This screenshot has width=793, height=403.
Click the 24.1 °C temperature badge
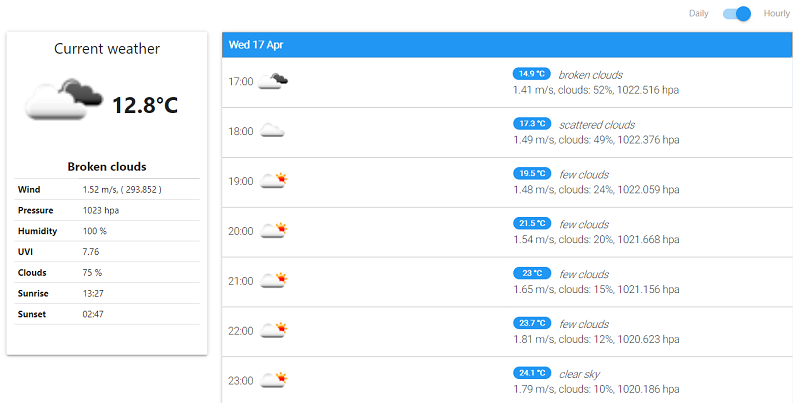[x=532, y=373]
